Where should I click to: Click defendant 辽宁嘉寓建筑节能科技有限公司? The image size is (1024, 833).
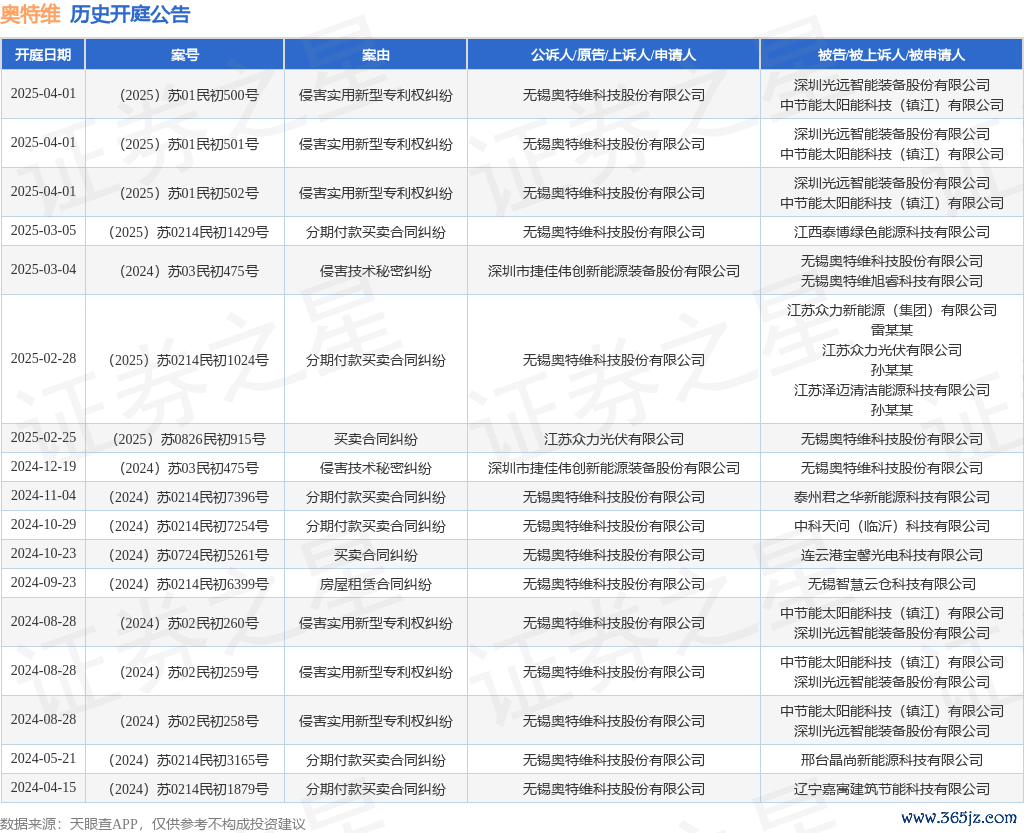(x=891, y=789)
